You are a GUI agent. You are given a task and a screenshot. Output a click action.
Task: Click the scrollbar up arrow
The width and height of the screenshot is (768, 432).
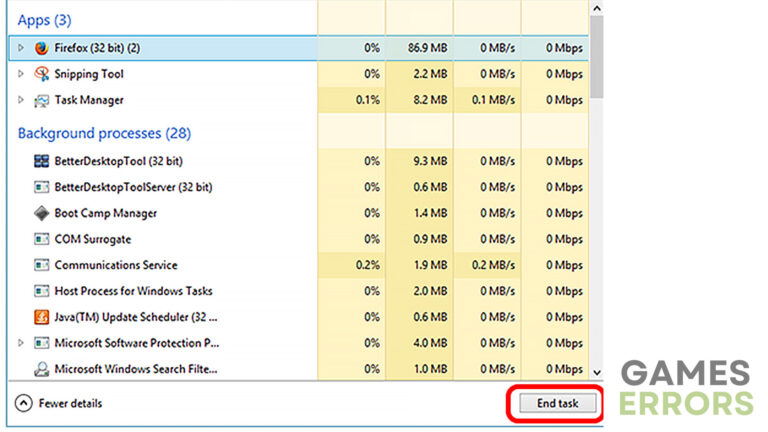597,8
